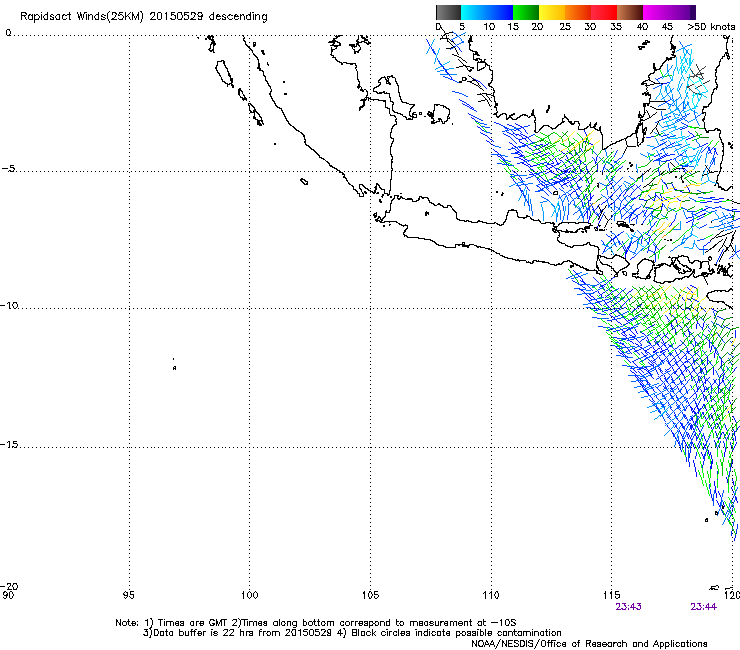Click the latitude '-10' axis label
The height and width of the screenshot is (650, 740).
(x=9, y=305)
